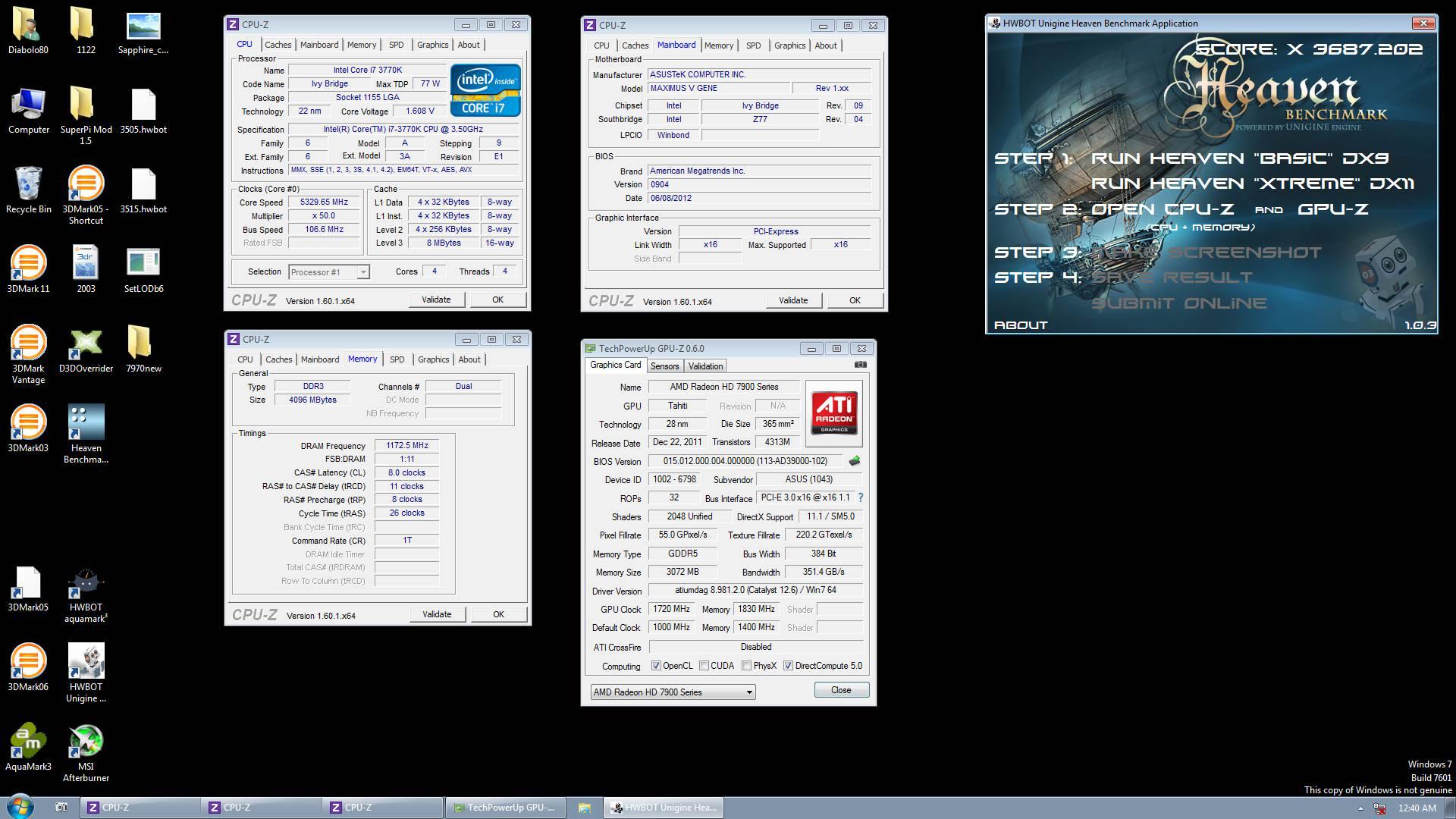The width and height of the screenshot is (1456, 819).
Task: Click the Intel Core i7 logo badge
Action: 485,89
